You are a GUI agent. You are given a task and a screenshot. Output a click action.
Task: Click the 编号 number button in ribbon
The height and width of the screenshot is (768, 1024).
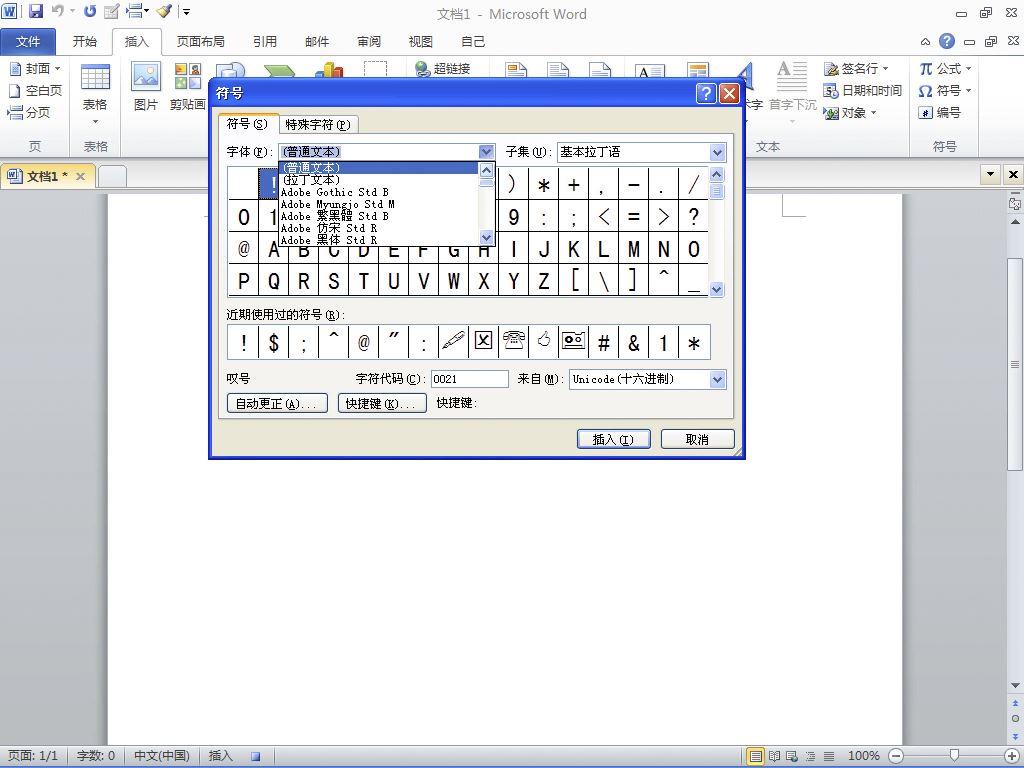point(940,112)
